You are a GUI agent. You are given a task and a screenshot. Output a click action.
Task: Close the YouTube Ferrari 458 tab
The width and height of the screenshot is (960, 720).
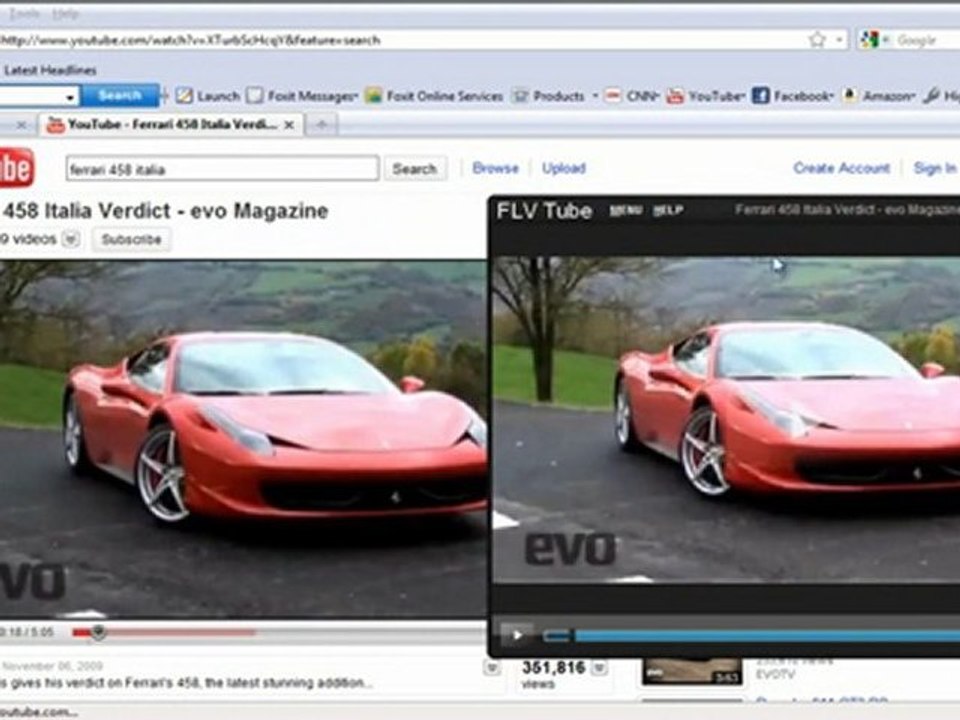pyautogui.click(x=289, y=125)
